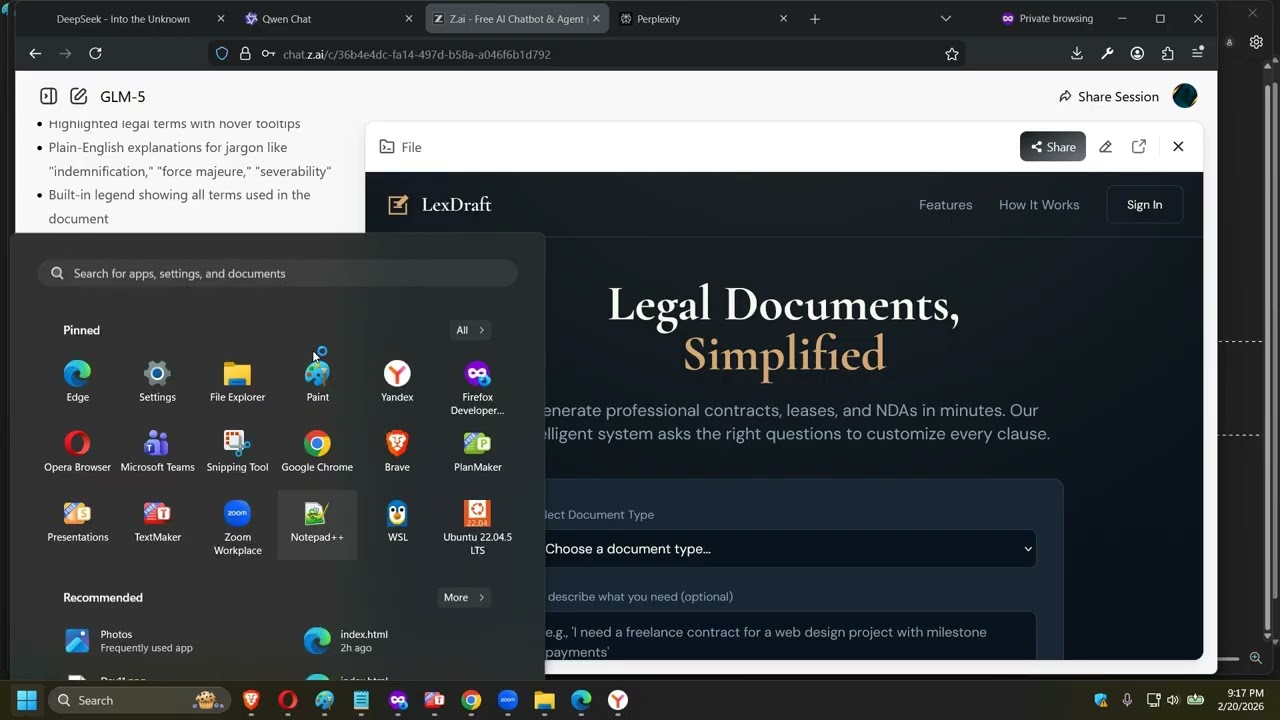This screenshot has height=720, width=1280.
Task: Open the user profile avatar
Action: (1185, 96)
